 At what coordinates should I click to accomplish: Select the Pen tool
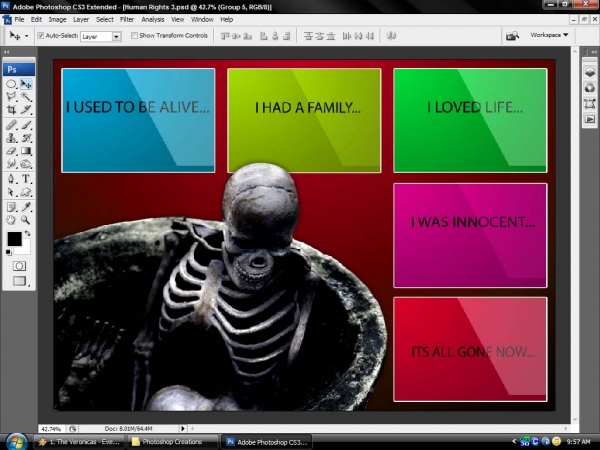pos(11,179)
